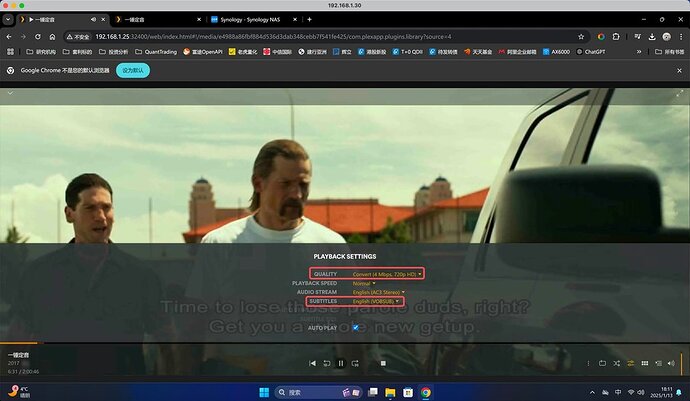Open the Chrome extensions puzzle icon
The width and height of the screenshot is (690, 401).
click(616, 37)
